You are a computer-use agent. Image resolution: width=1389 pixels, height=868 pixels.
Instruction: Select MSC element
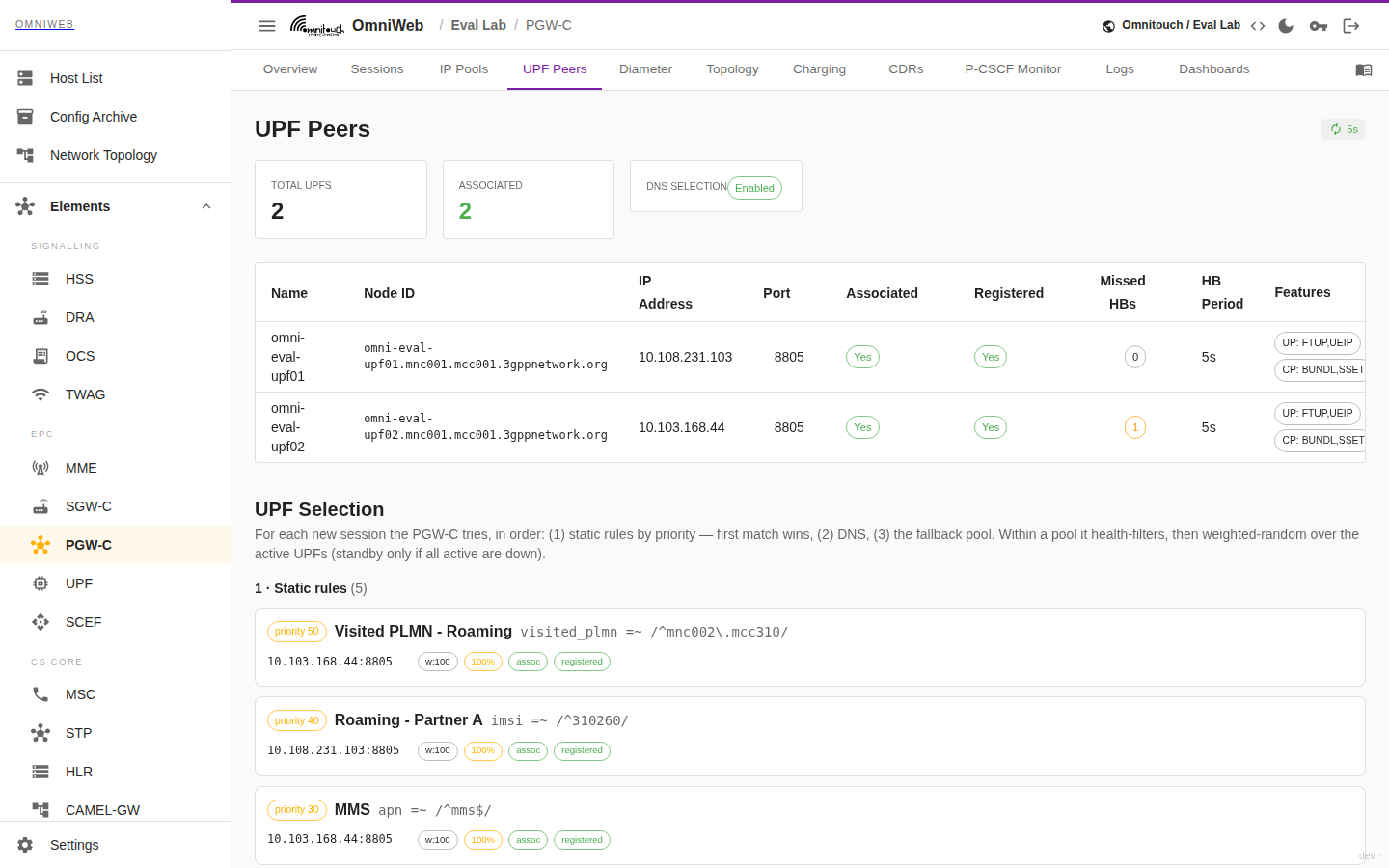tap(116, 694)
